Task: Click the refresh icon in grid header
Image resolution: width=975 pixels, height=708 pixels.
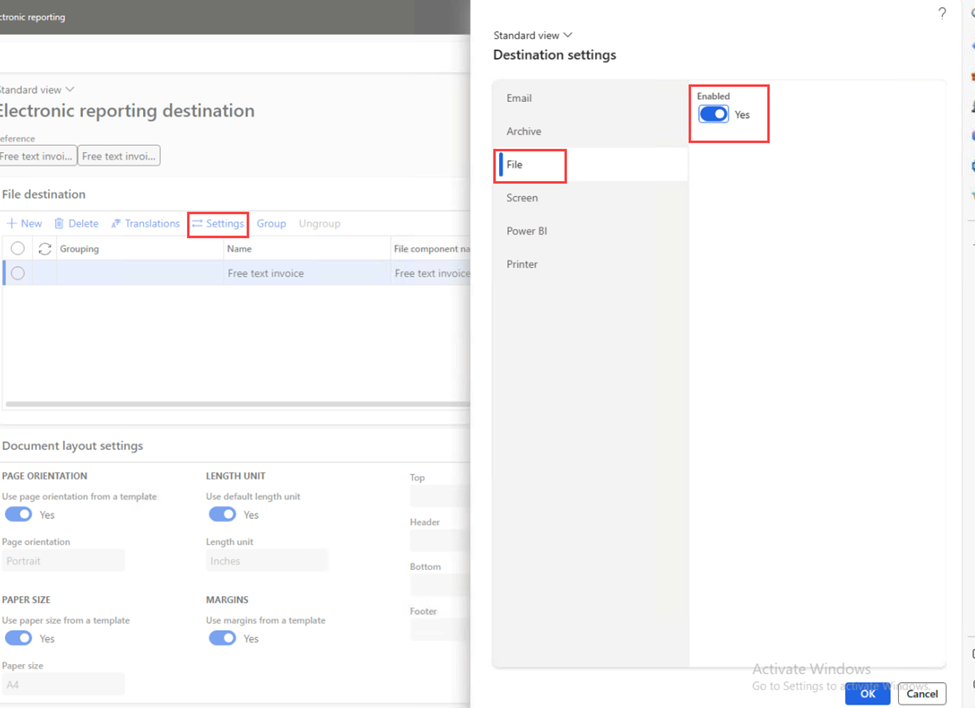Action: click(x=44, y=249)
